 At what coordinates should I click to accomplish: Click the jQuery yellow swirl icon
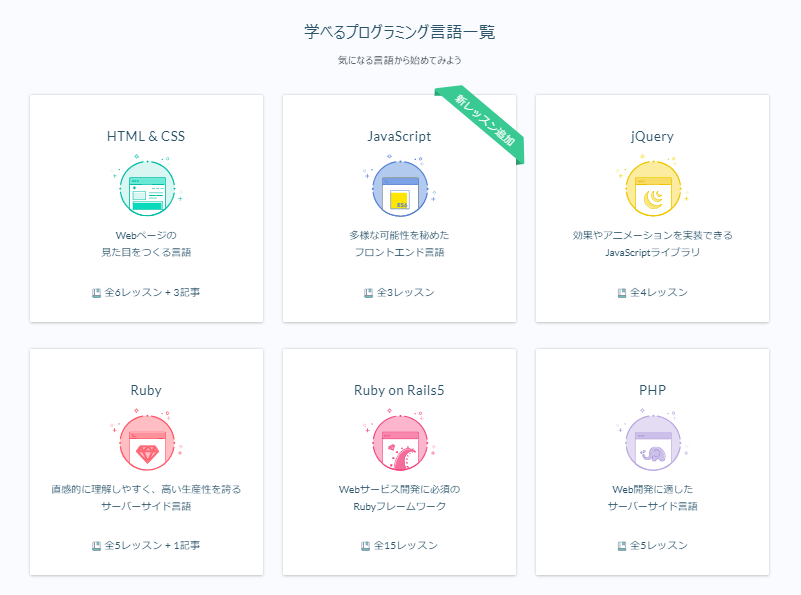(653, 188)
